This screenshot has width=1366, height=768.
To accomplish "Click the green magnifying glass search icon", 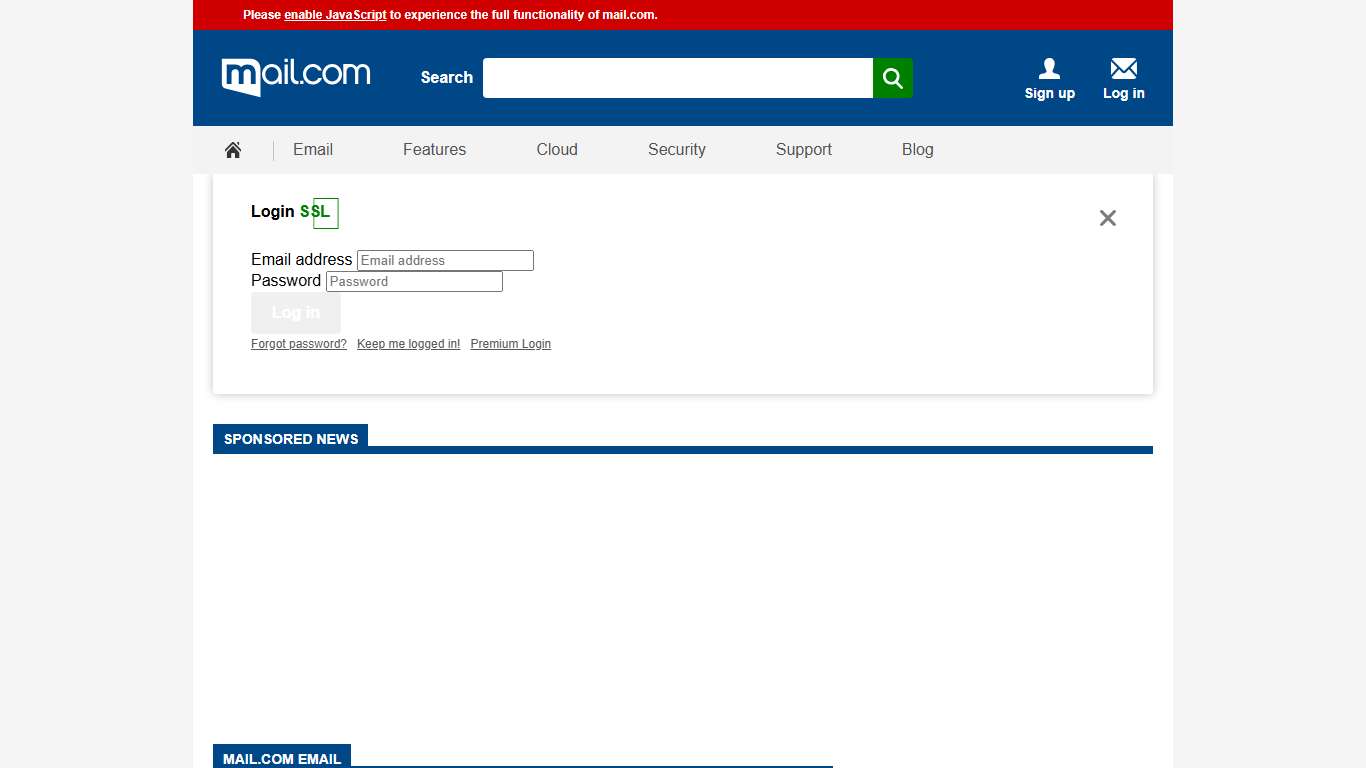I will coord(892,77).
